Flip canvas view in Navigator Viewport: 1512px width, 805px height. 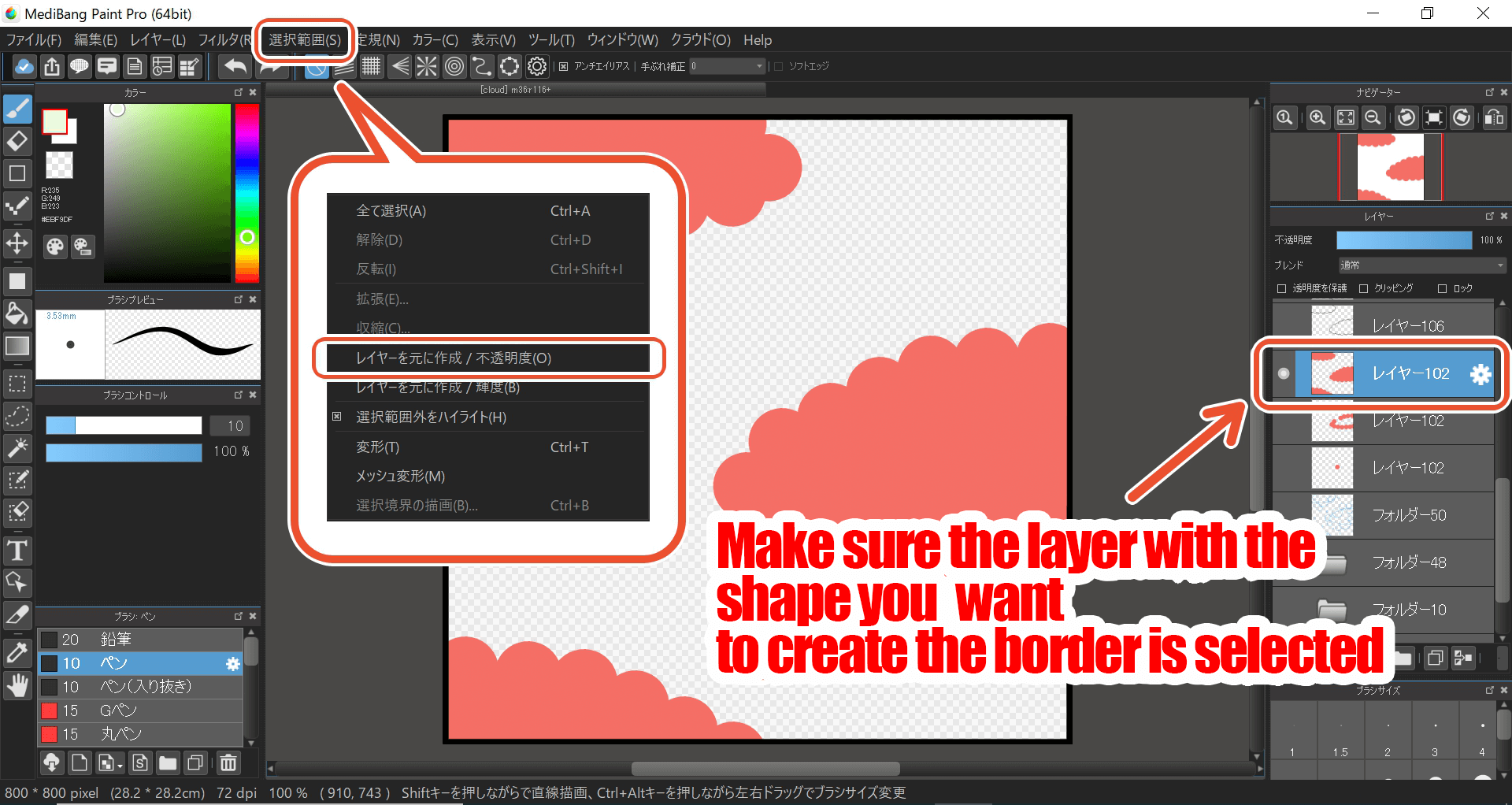tap(1494, 118)
